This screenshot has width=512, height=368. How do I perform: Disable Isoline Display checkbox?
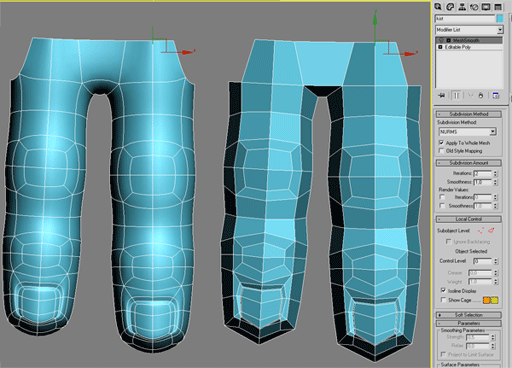pos(443,291)
